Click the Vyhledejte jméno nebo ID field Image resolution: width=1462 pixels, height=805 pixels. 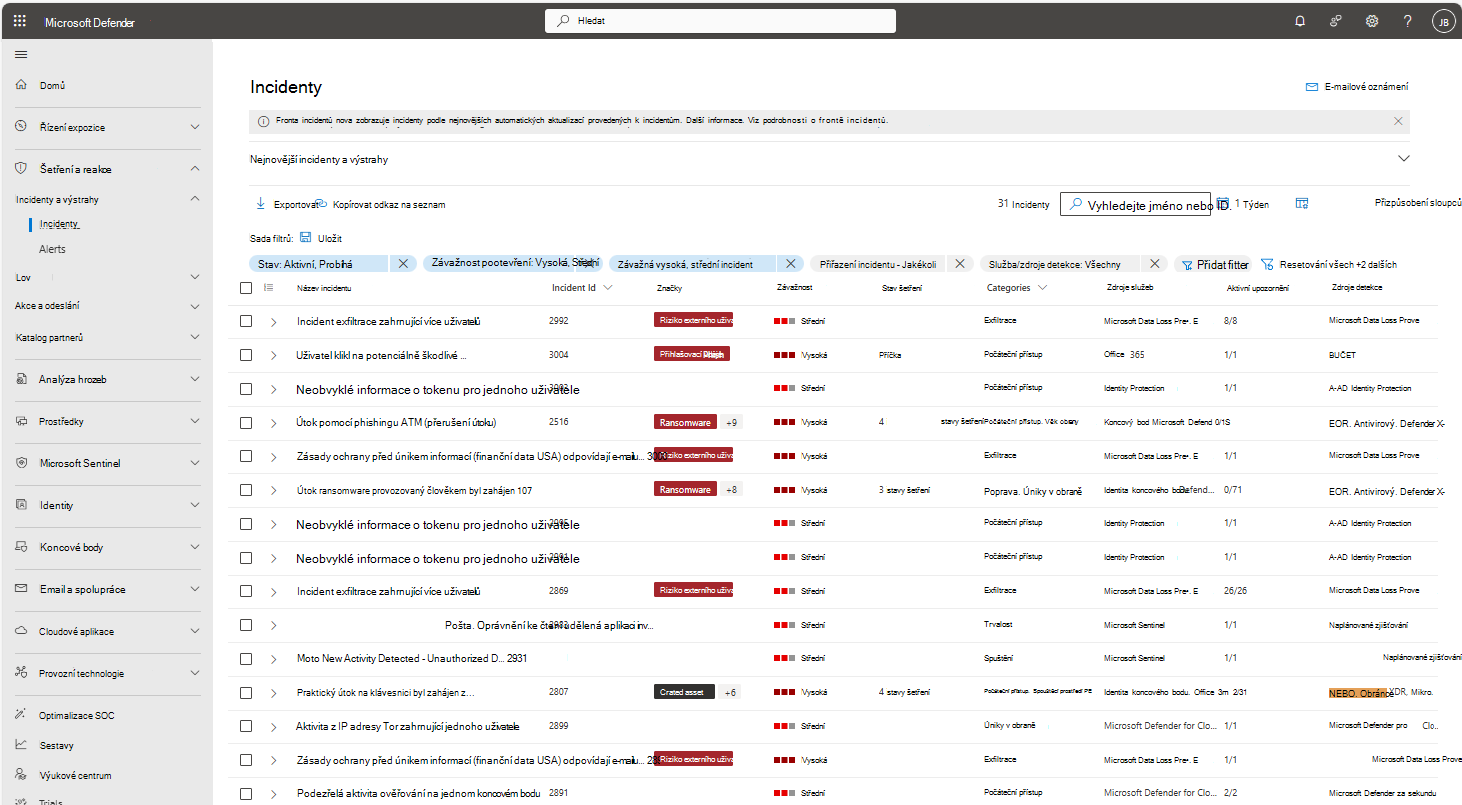tap(1136, 204)
